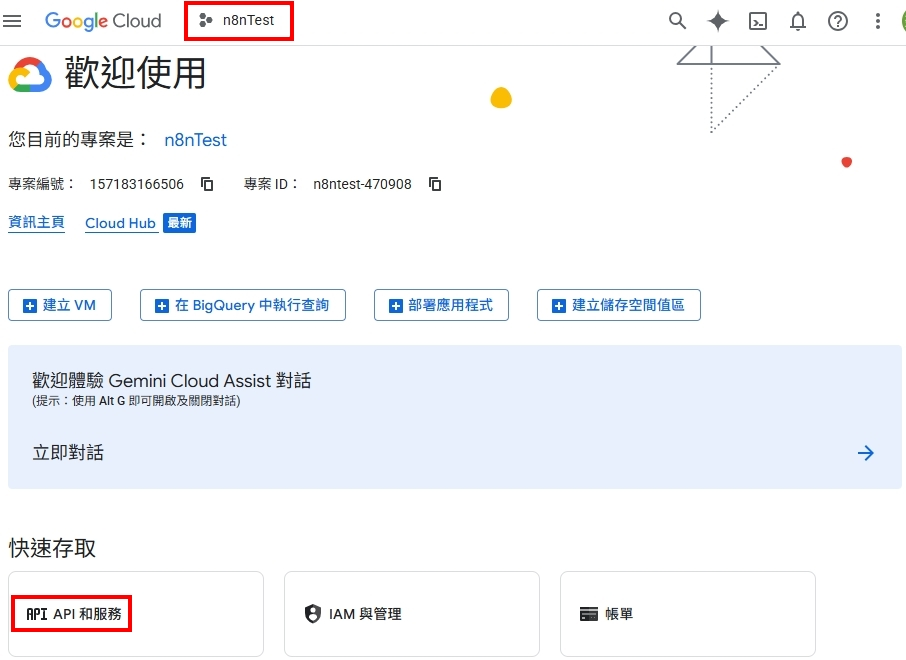The height and width of the screenshot is (660, 906).
Task: Click the arrow to start Gemini chat
Action: (866, 453)
